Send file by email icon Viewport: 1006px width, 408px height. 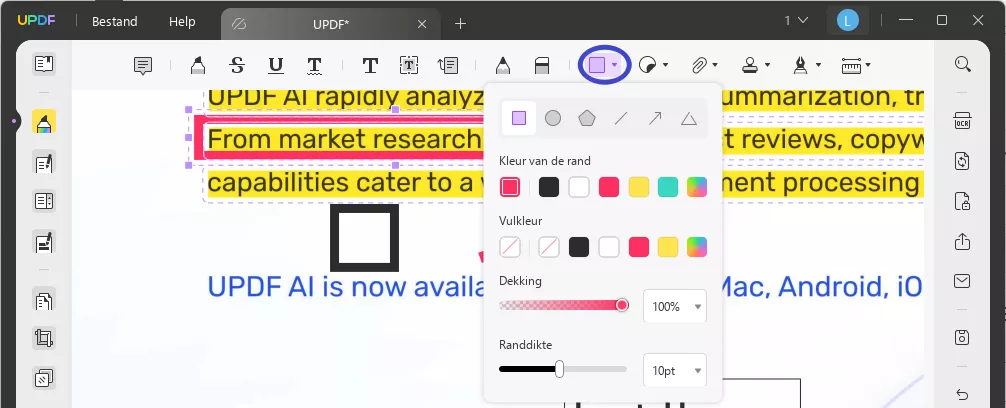tap(962, 281)
